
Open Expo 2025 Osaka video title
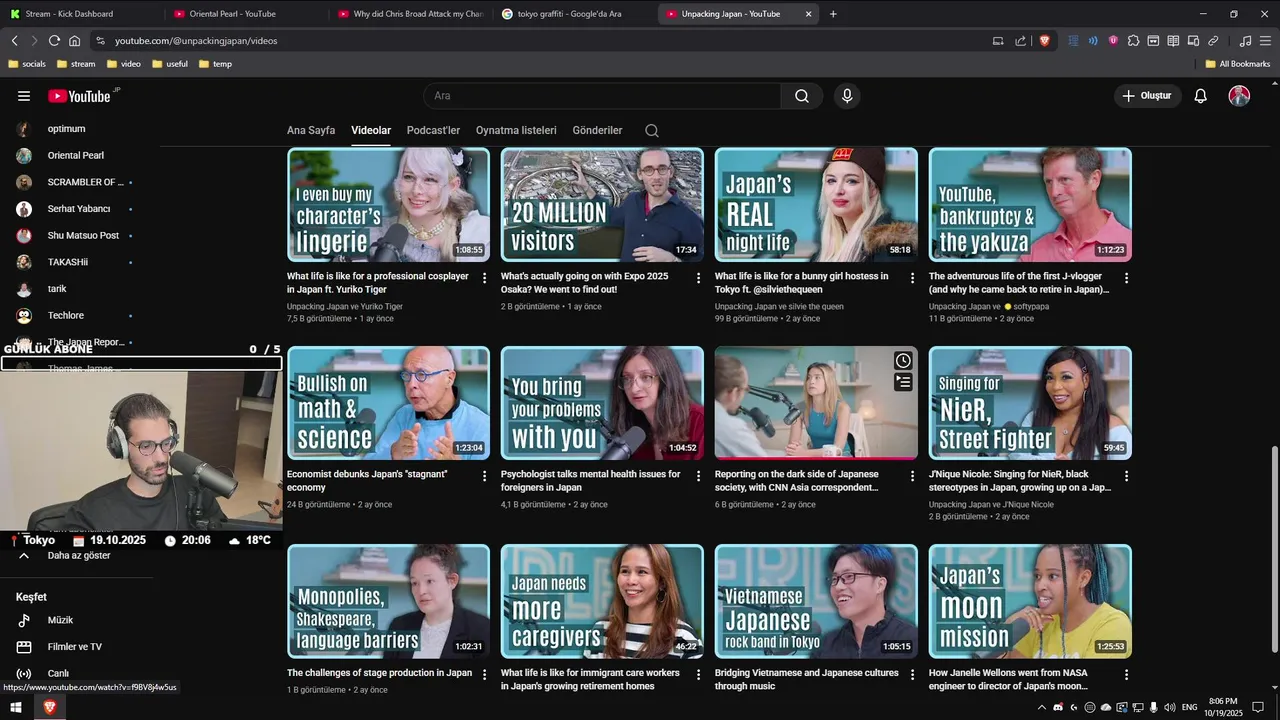point(585,283)
